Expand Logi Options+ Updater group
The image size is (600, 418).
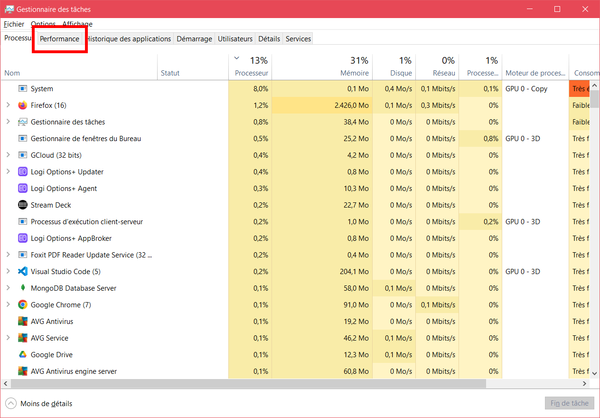coord(8,171)
